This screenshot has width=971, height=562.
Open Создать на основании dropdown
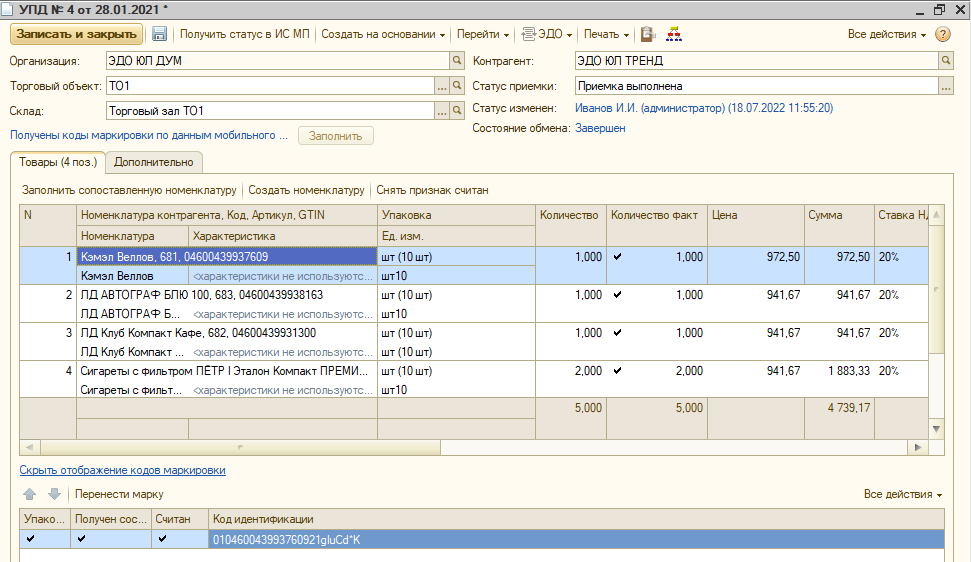[x=383, y=34]
